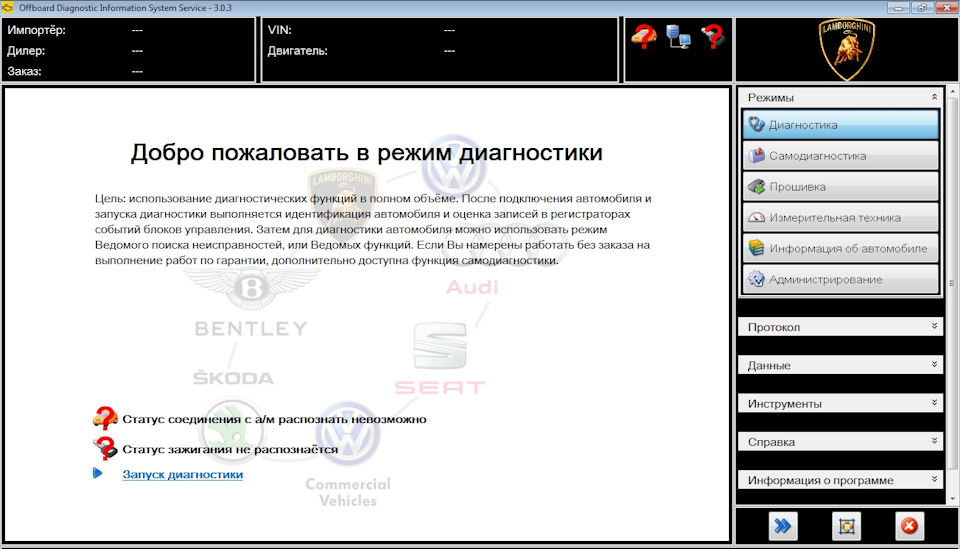
Task: Click the gauge icon on Измерительная техника
Action: (757, 217)
